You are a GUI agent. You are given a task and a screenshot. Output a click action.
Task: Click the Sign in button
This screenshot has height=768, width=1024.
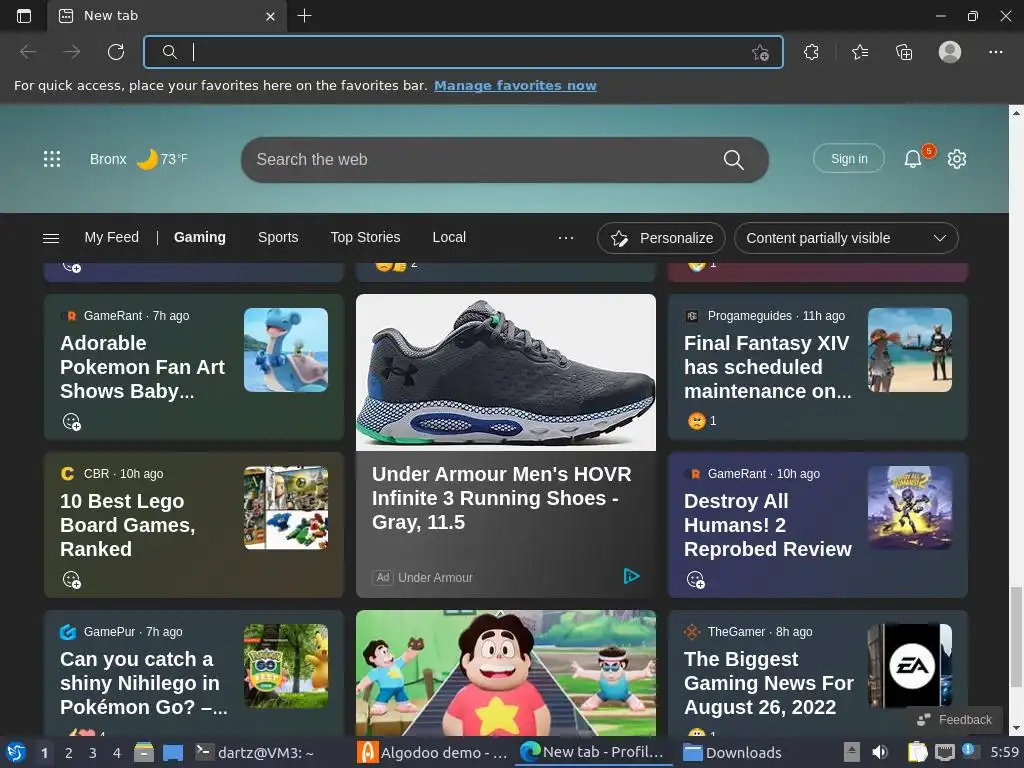pyautogui.click(x=849, y=159)
